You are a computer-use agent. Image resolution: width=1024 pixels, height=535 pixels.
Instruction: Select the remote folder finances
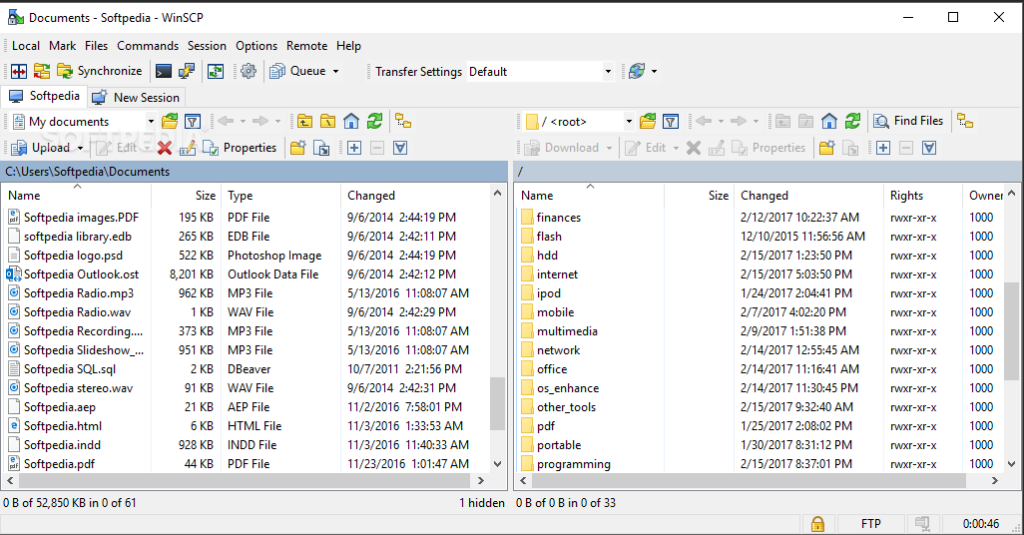[x=558, y=218]
